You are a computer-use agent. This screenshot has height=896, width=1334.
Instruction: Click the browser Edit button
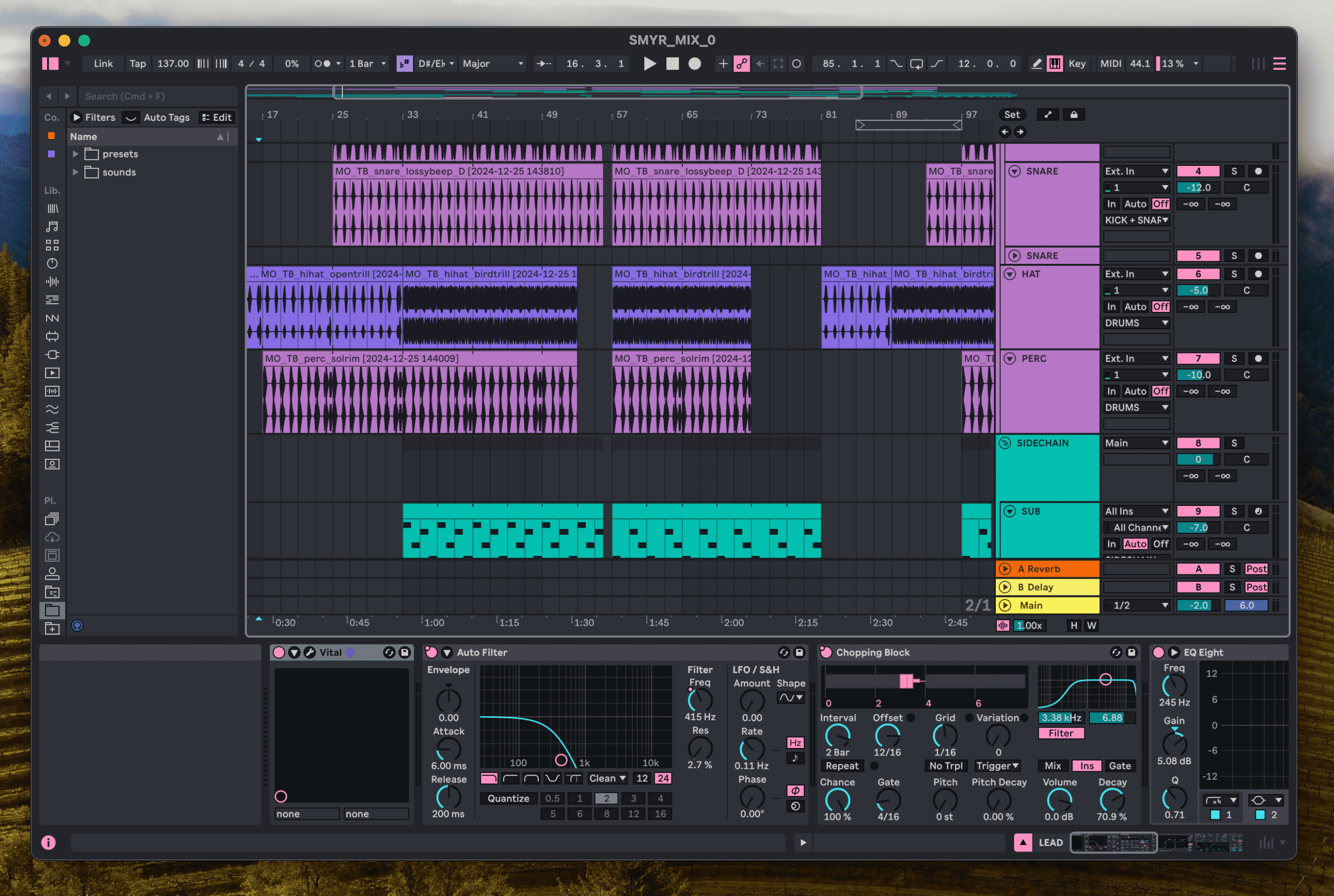[216, 117]
